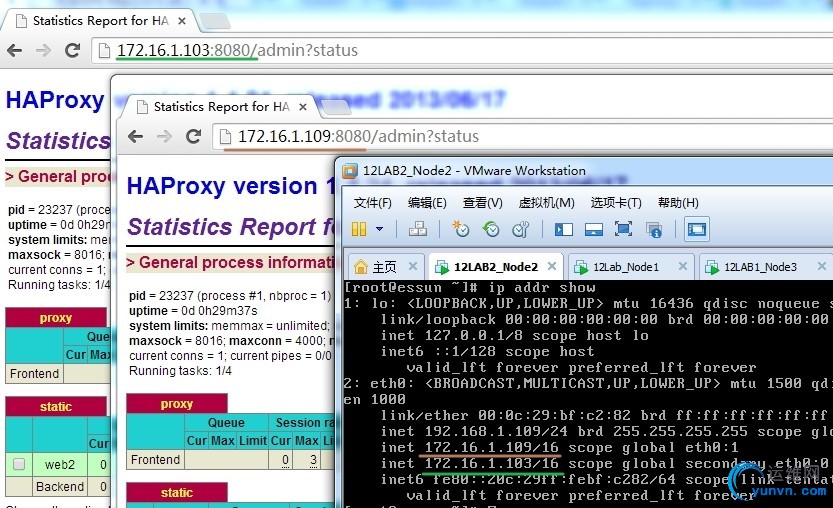Click the 'General process information' heading in 172.16.1.109 page

(230, 262)
